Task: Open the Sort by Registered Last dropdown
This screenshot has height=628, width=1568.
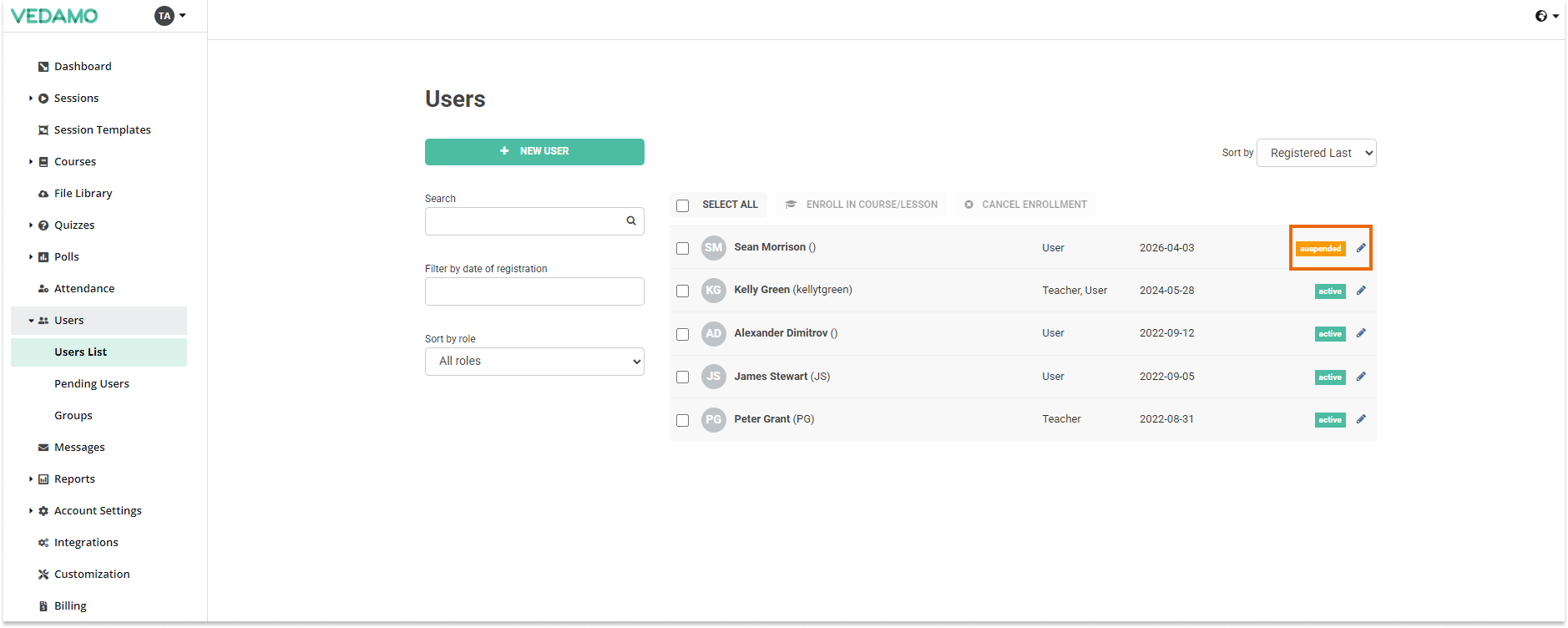Action: click(x=1316, y=153)
